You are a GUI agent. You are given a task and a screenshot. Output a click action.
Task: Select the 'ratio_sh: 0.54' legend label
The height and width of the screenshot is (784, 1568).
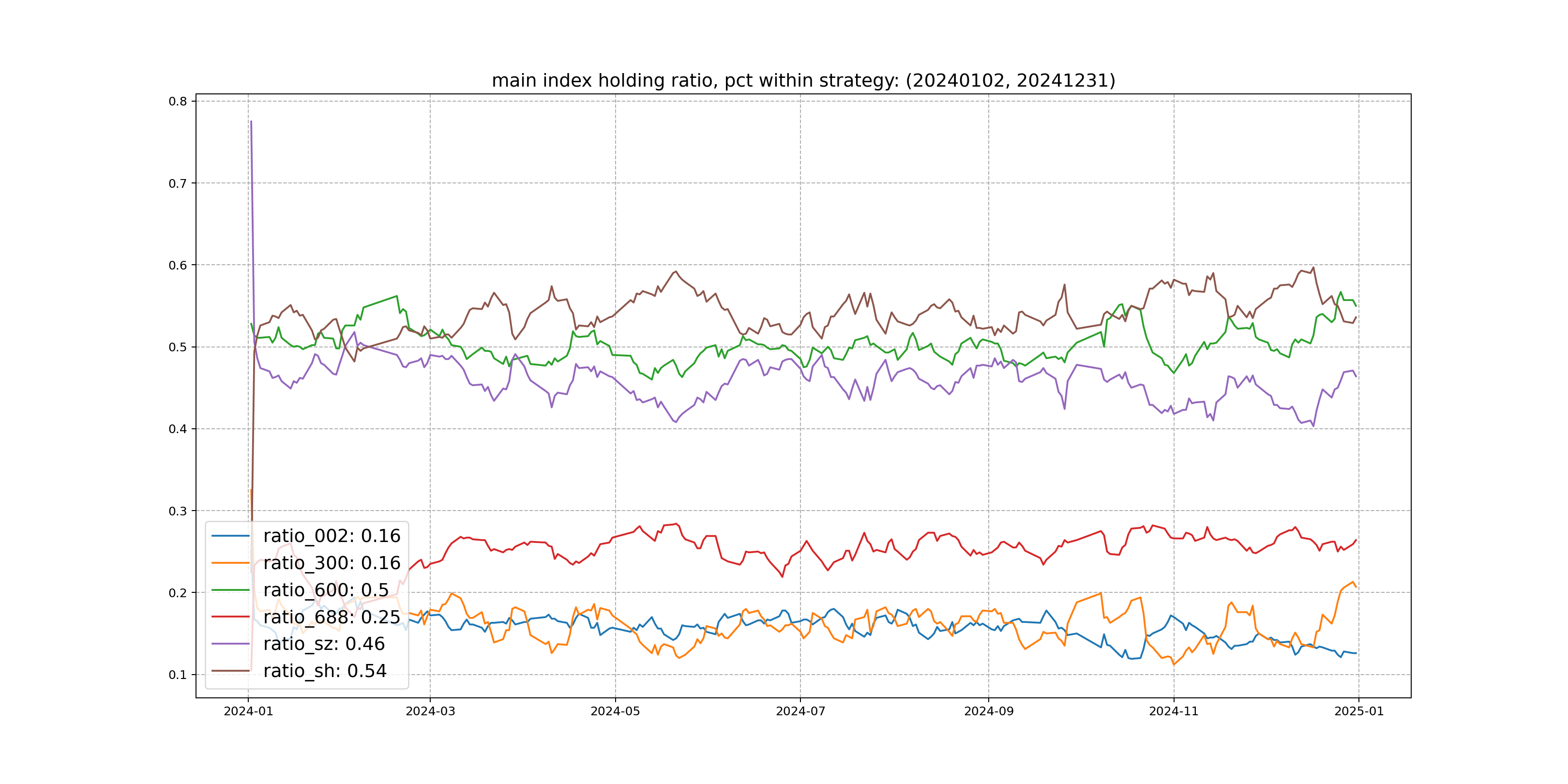(324, 671)
